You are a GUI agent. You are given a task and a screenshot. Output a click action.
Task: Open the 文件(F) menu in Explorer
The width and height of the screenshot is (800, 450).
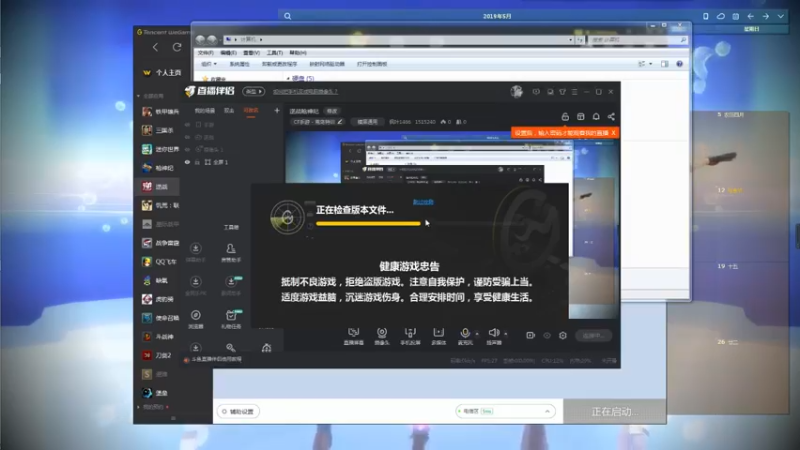[x=205, y=53]
